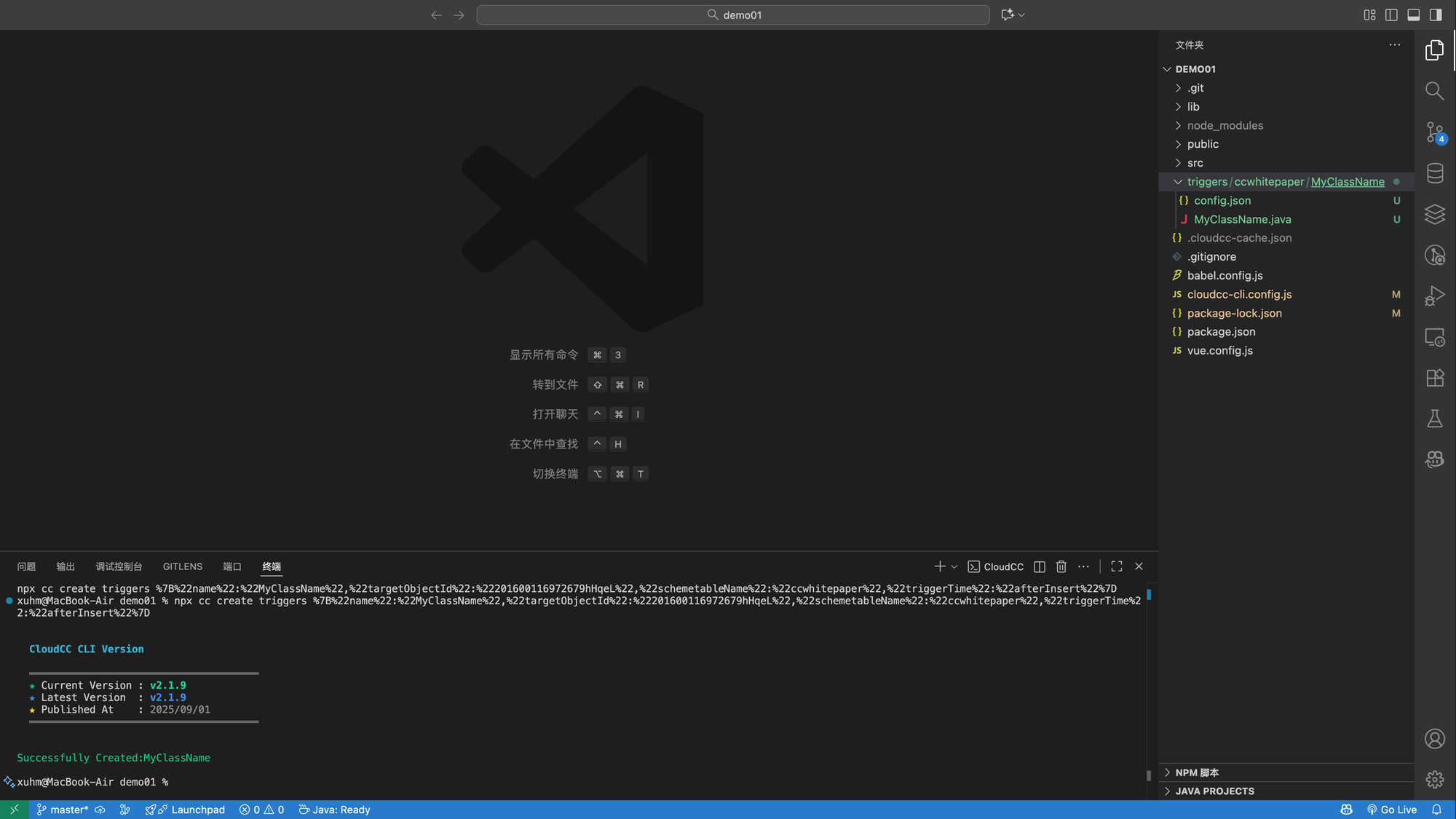Split the terminal pane

(x=1040, y=566)
